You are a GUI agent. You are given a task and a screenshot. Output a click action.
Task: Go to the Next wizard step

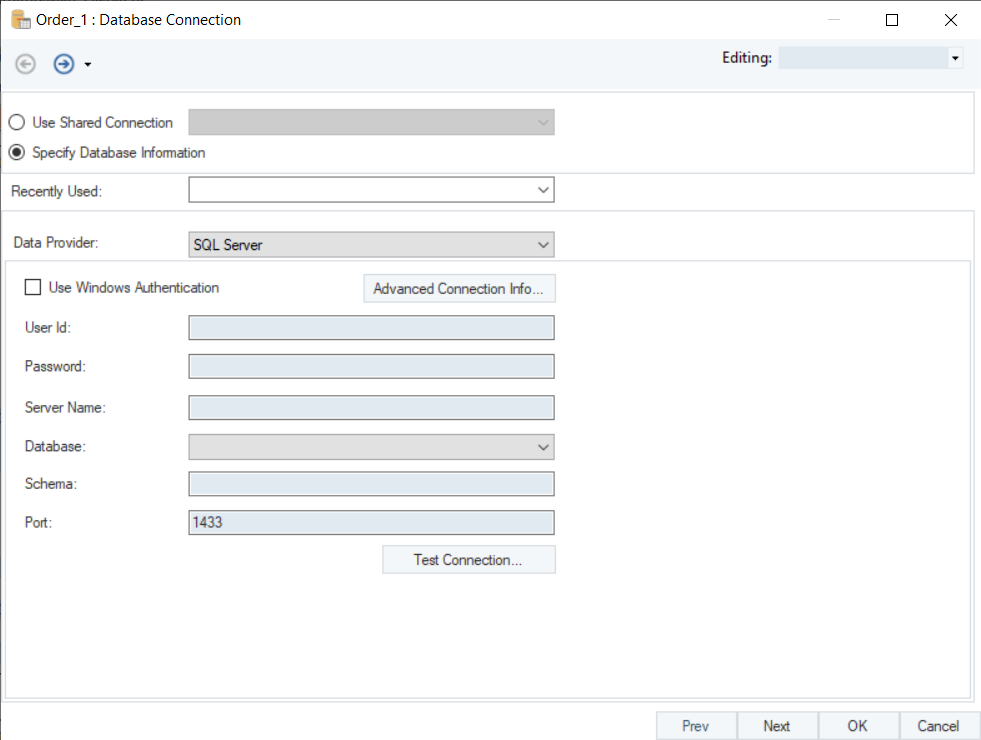point(777,726)
